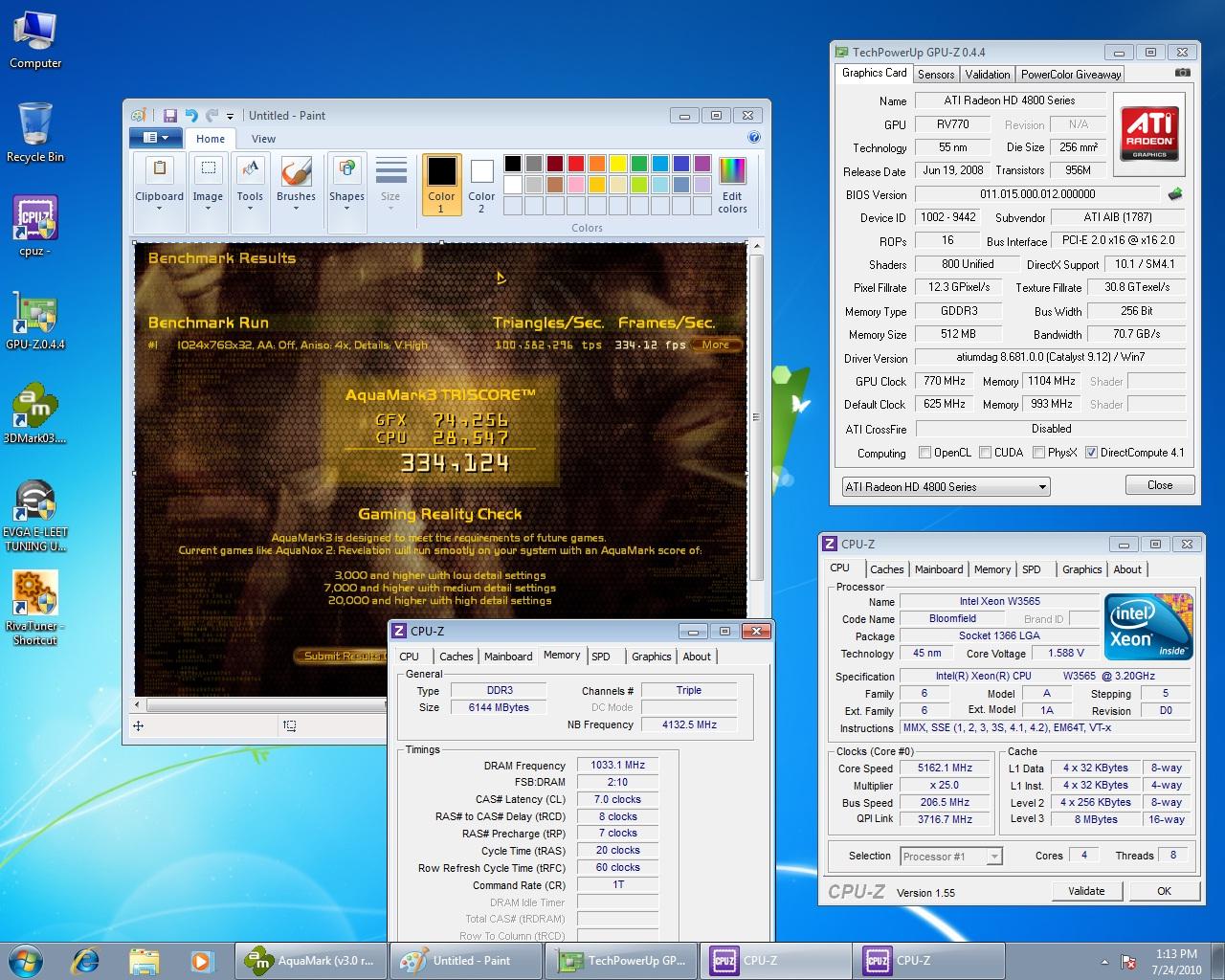The height and width of the screenshot is (980, 1225).
Task: Switch to AquaMark taskbar button
Action: coord(312,961)
